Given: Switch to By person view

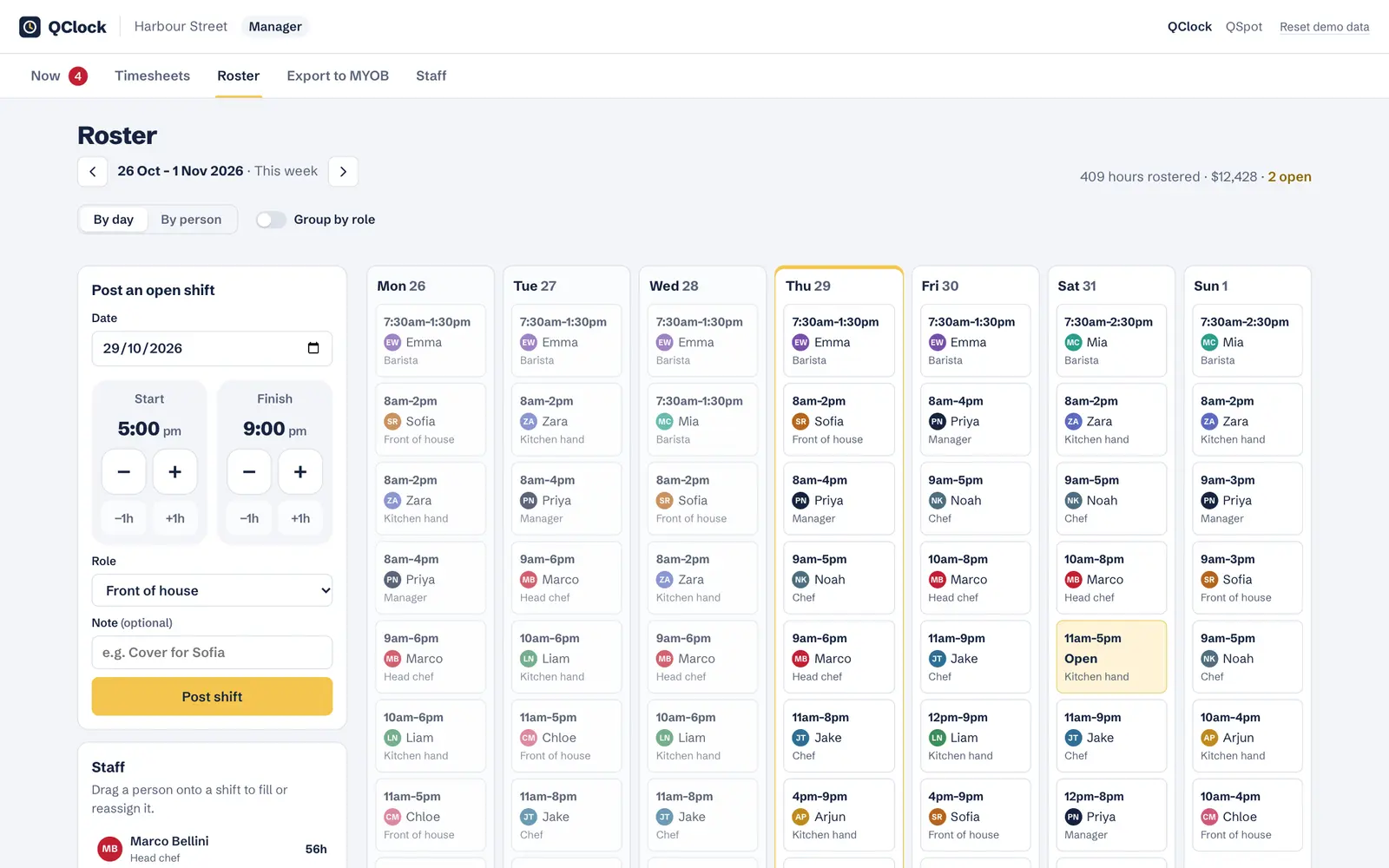Looking at the screenshot, I should [191, 220].
